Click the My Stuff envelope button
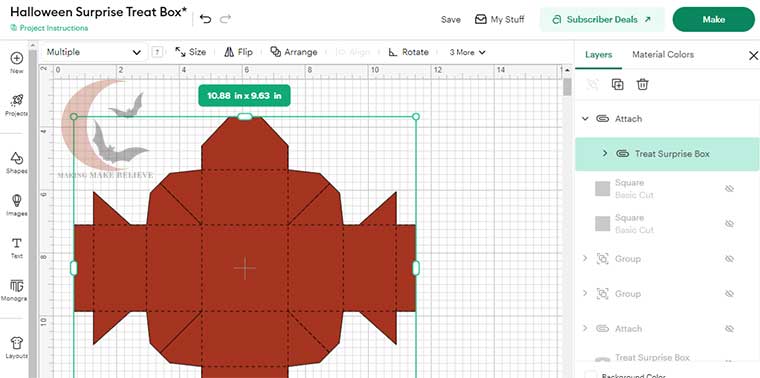This screenshot has height=378, width=760. [x=499, y=19]
